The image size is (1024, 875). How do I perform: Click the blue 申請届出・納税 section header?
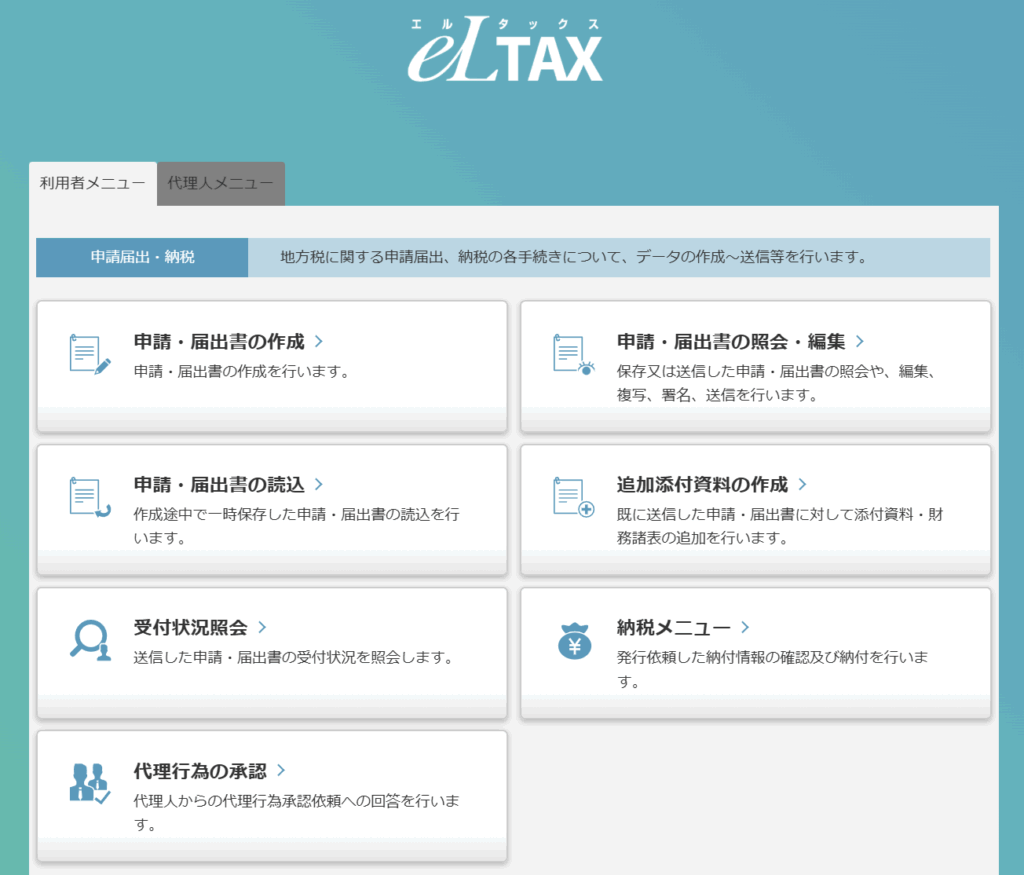pos(142,257)
